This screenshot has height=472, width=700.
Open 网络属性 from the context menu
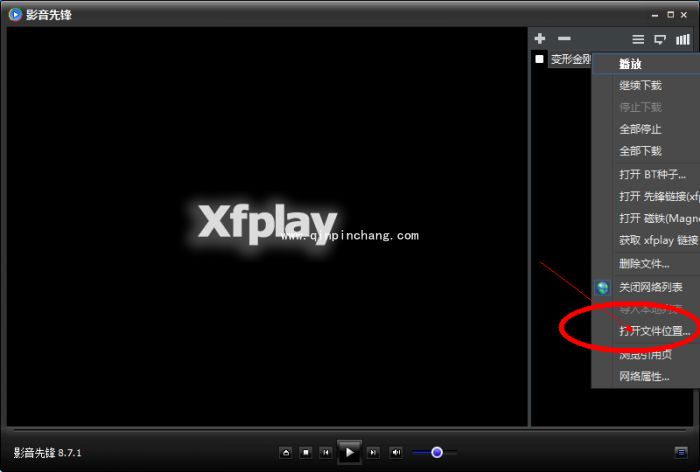pos(644,376)
